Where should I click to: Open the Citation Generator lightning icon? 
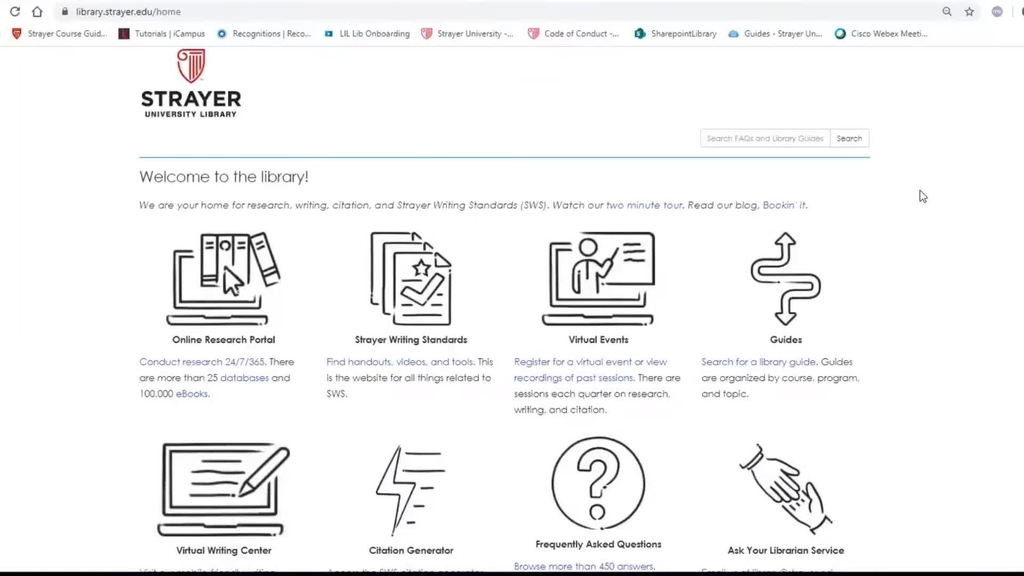click(x=410, y=489)
